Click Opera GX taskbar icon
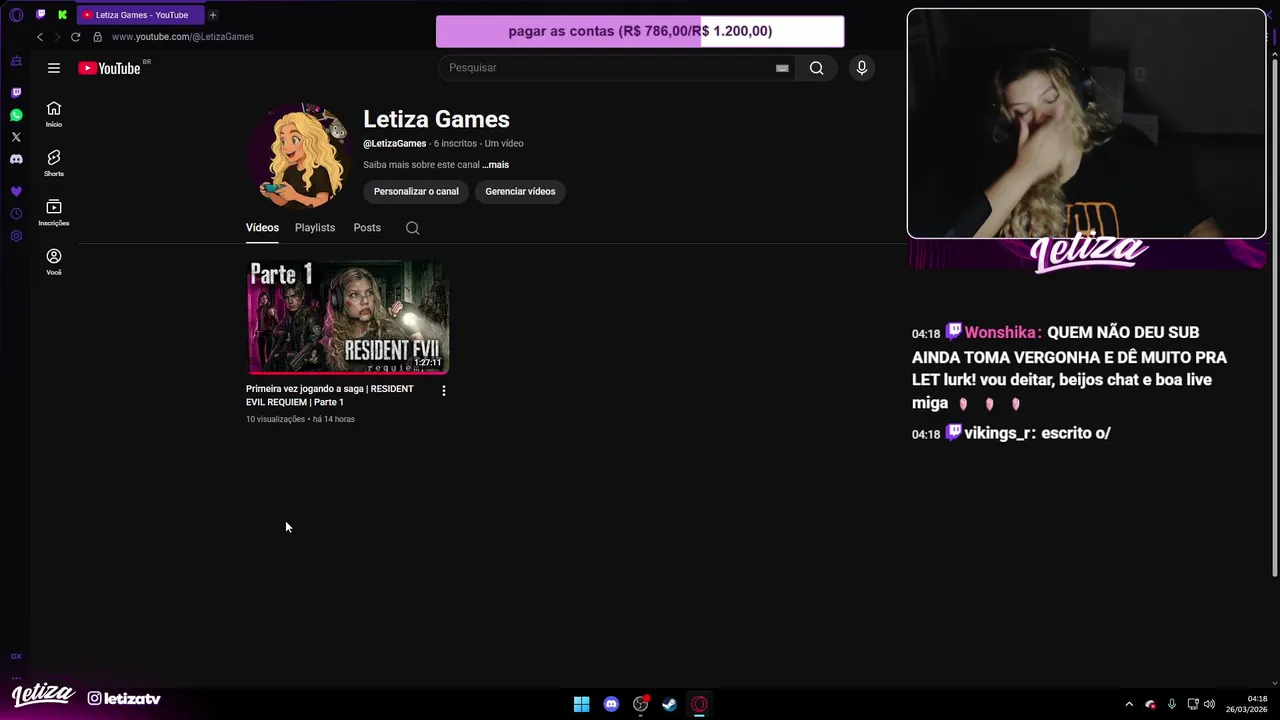The height and width of the screenshot is (720, 1280). coord(700,704)
